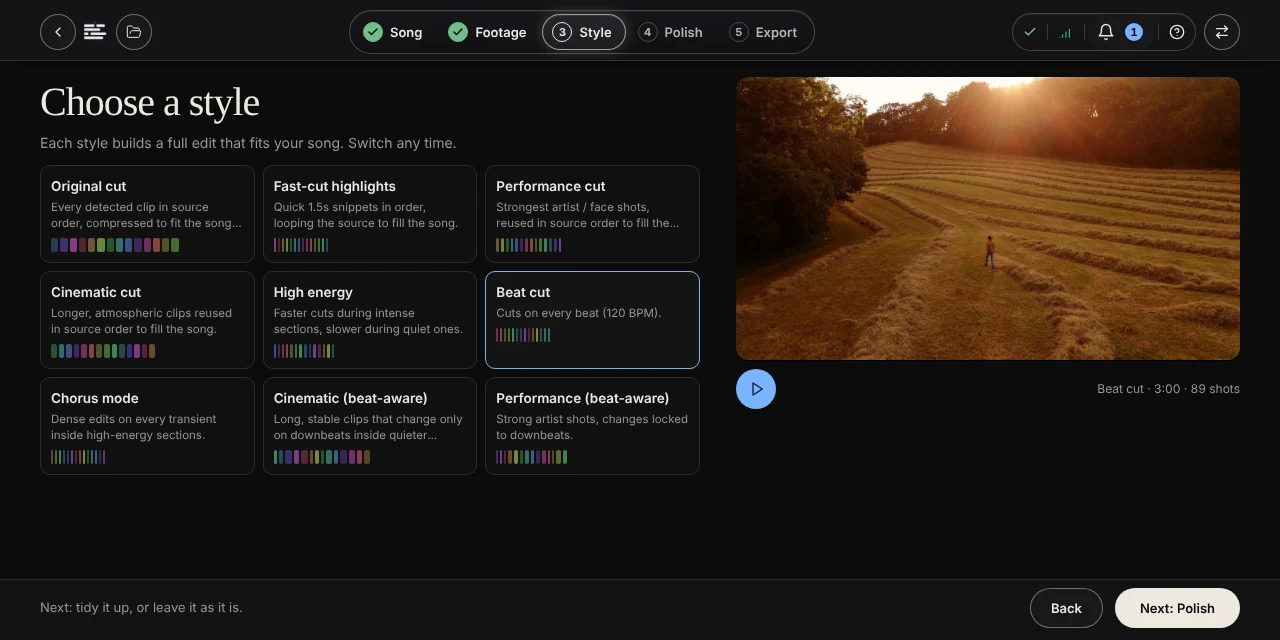This screenshot has width=1280, height=640.
Task: Open the help question mark icon
Action: point(1177,32)
